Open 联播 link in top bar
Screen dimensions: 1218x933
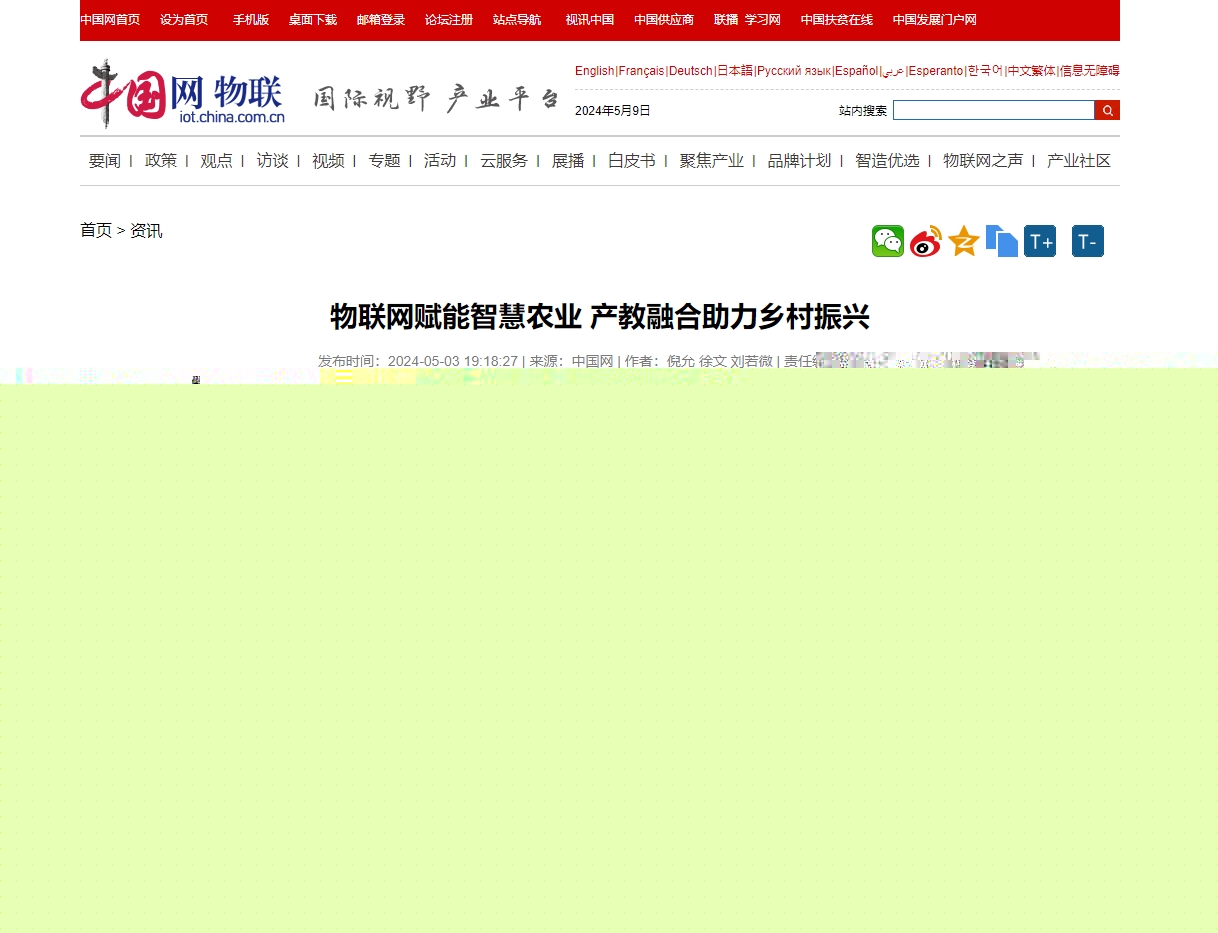726,20
